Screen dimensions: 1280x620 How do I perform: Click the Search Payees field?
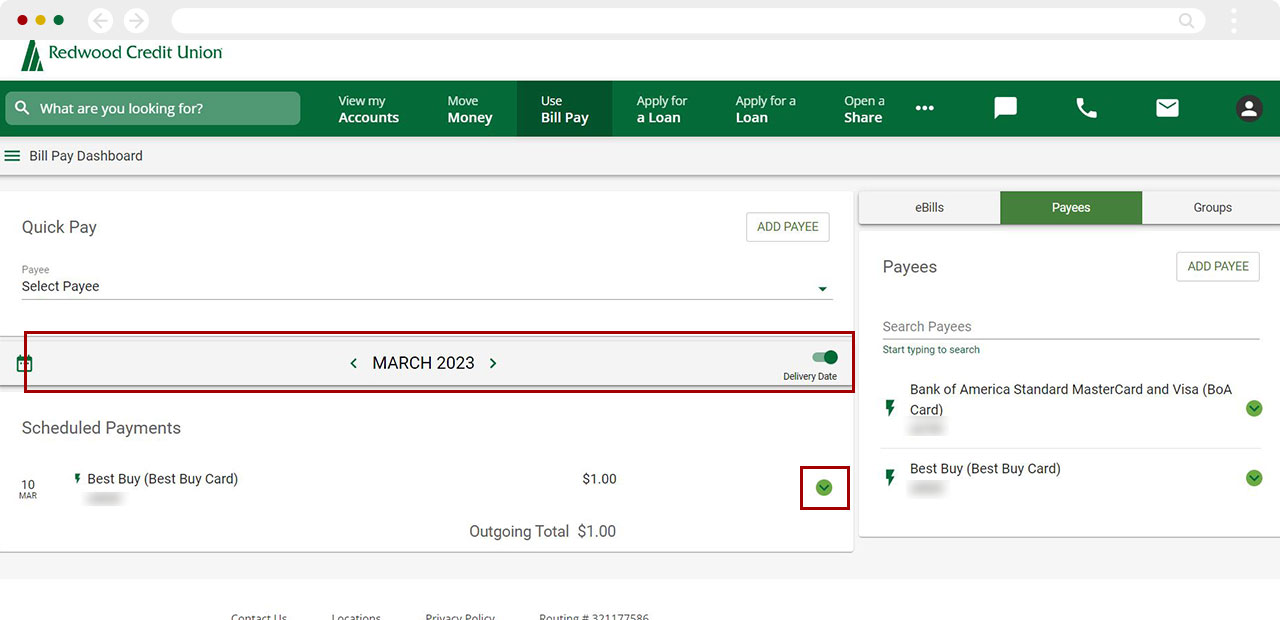pos(1071,327)
